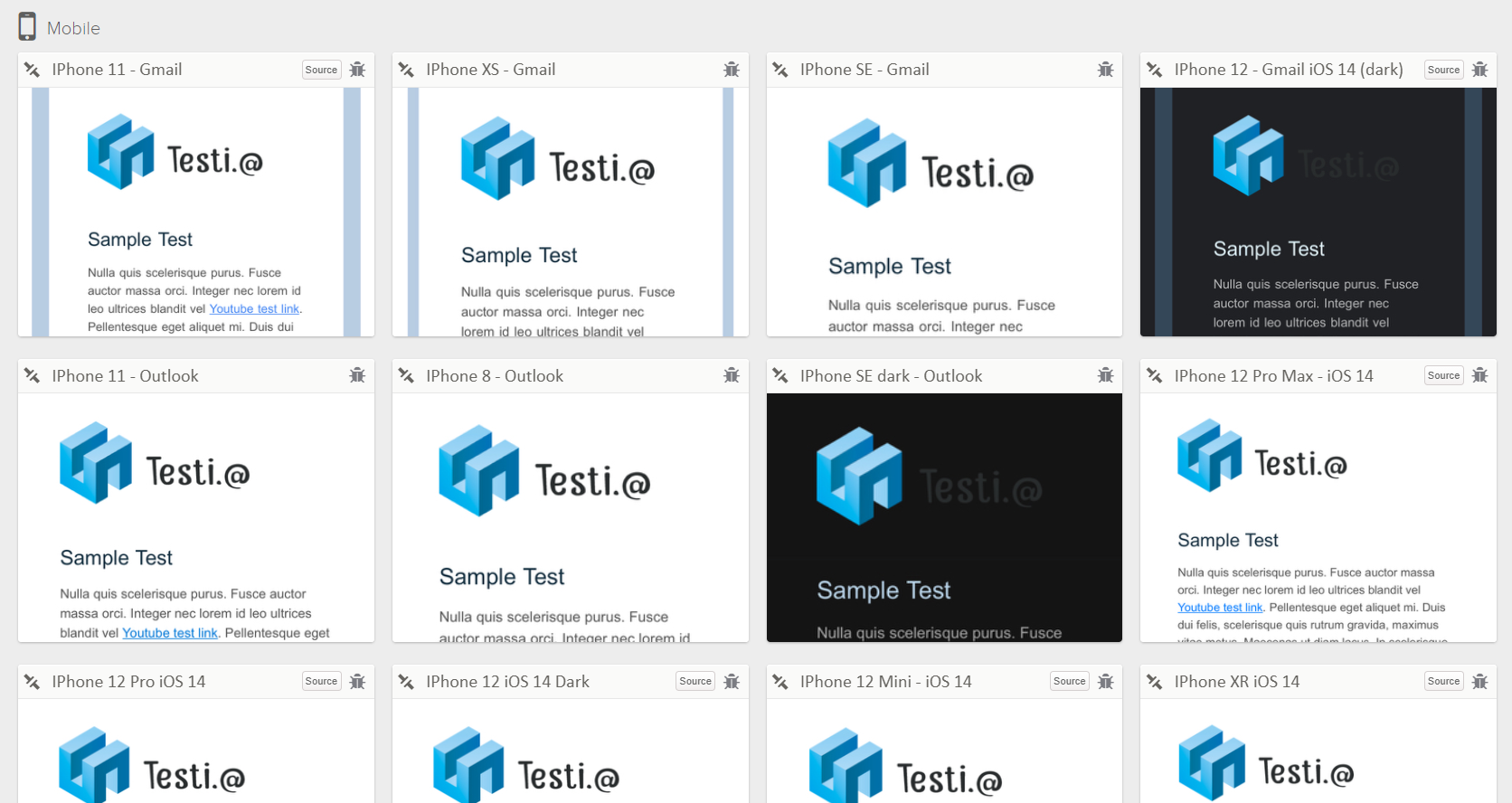The height and width of the screenshot is (803, 1512).
Task: Report a bug on iPhone XS - Gmail card
Action: (732, 70)
